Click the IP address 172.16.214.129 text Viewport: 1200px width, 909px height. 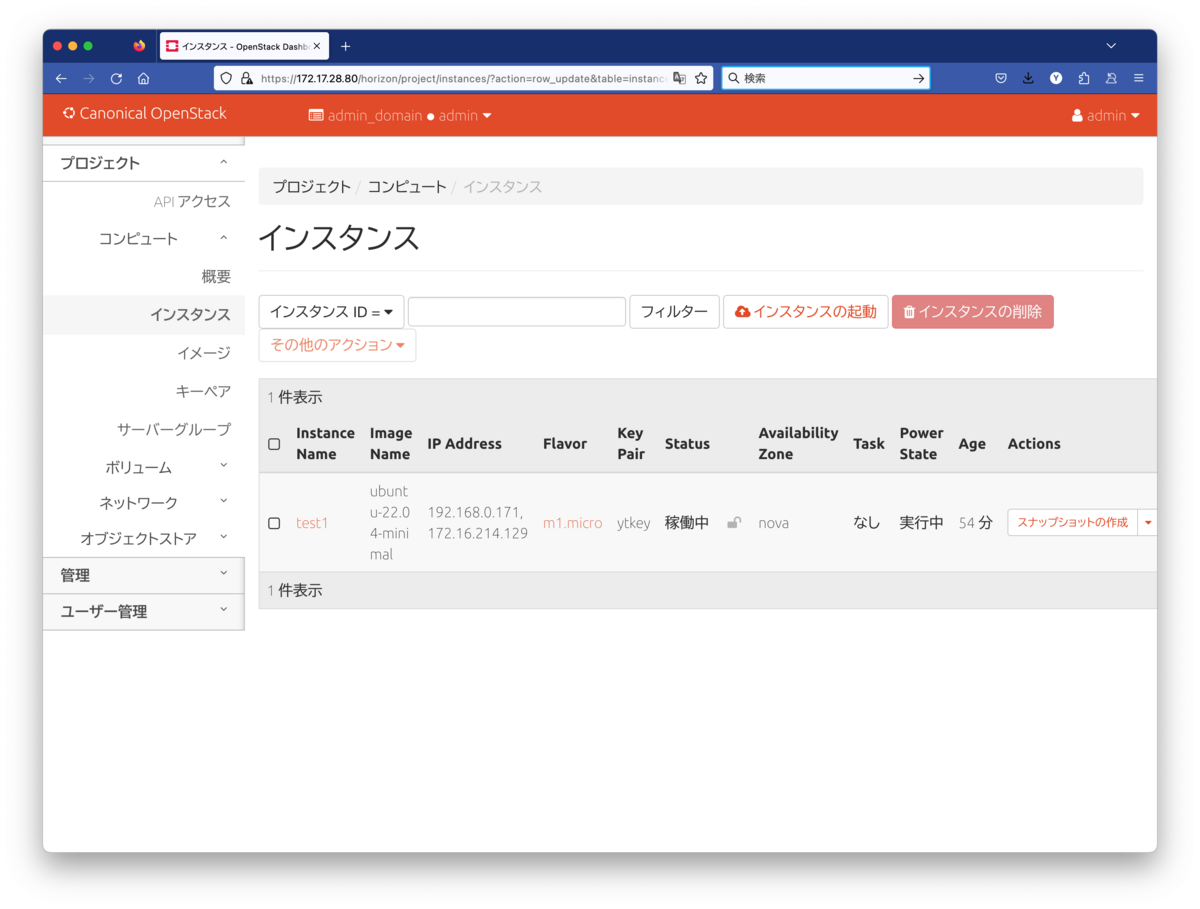477,534
